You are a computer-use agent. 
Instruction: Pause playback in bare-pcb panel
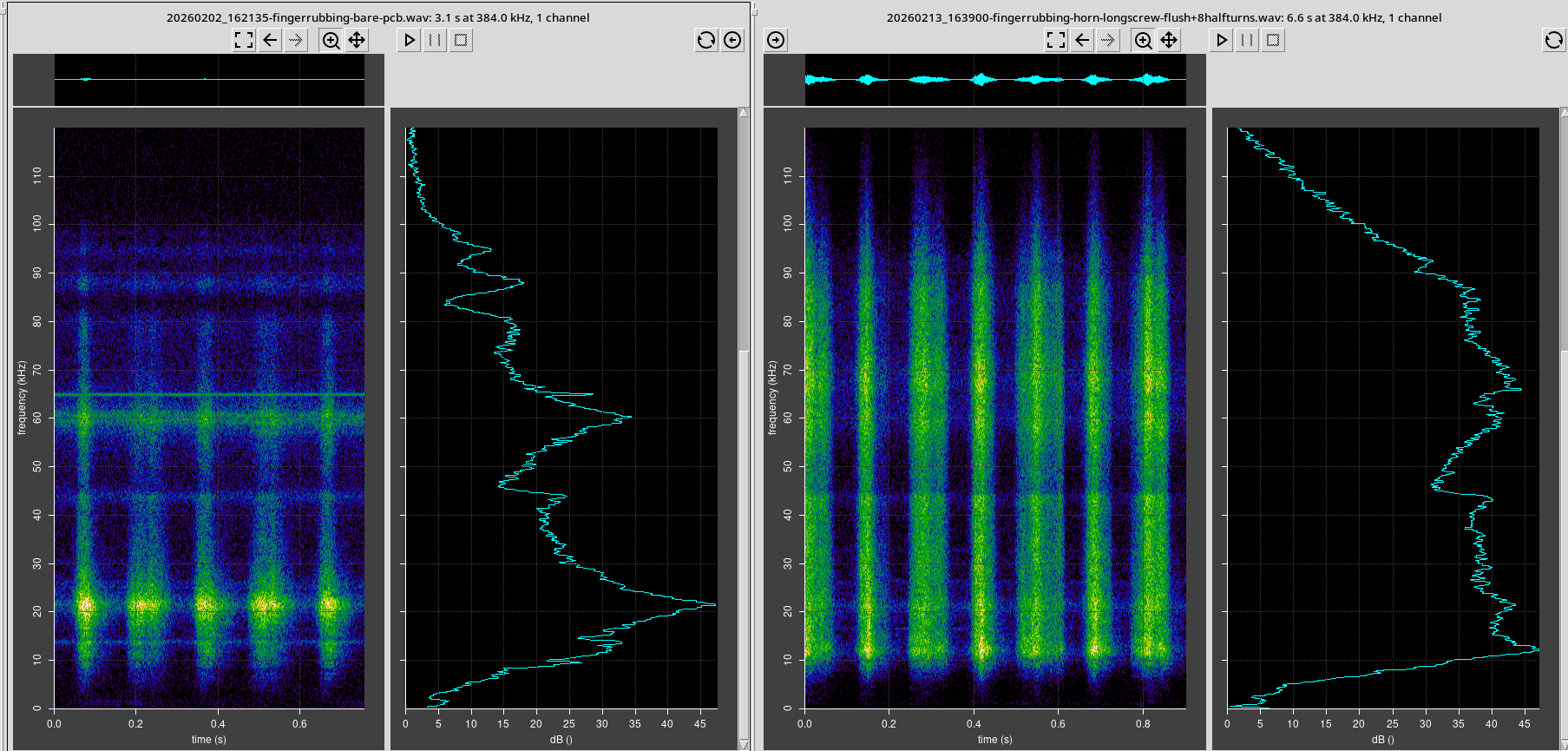click(x=435, y=40)
